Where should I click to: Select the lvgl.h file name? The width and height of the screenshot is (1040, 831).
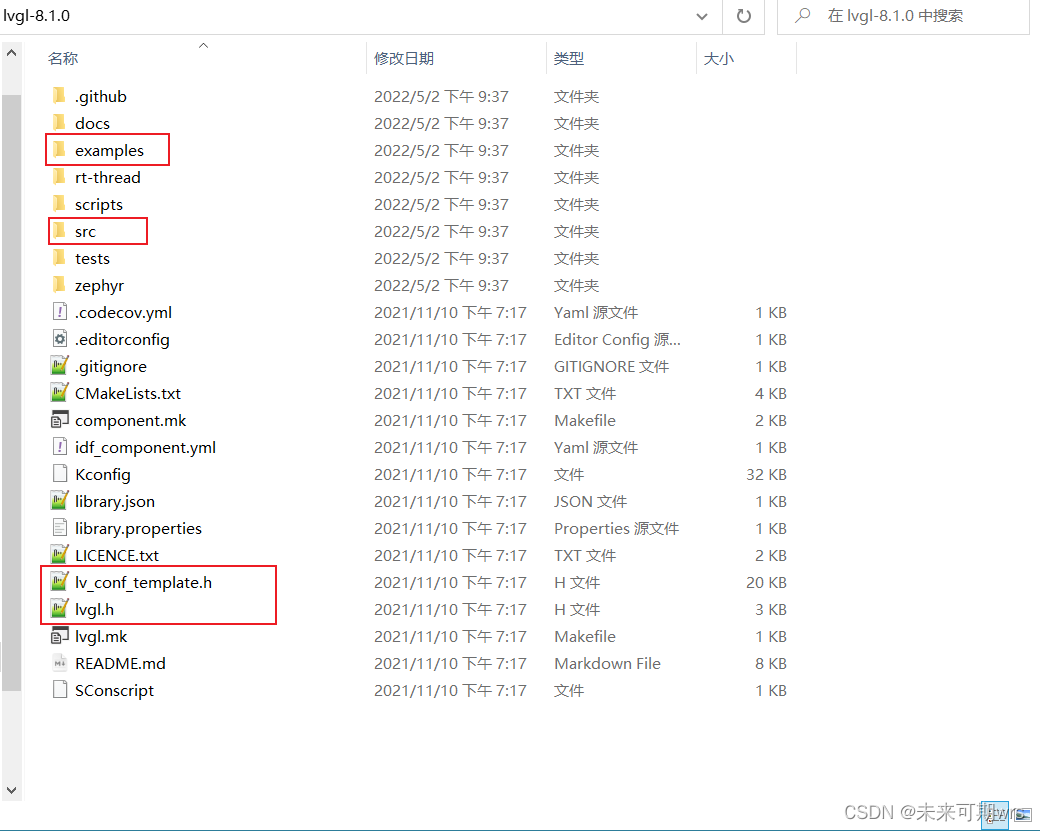point(94,609)
